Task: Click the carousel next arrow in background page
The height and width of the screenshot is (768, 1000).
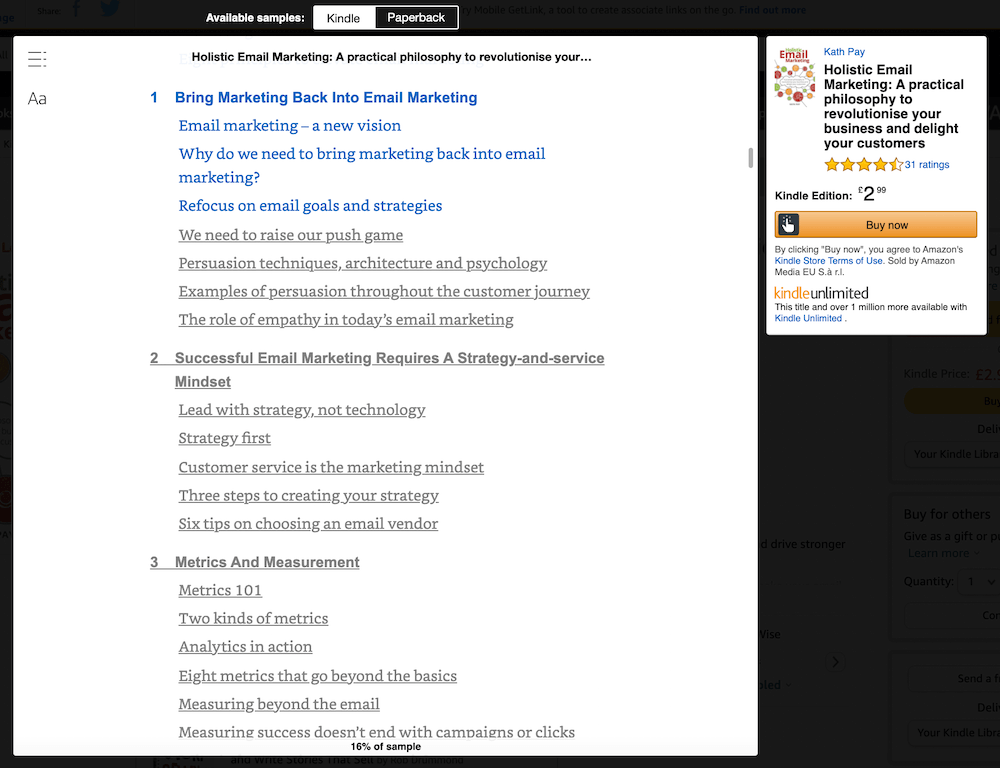Action: 835,661
